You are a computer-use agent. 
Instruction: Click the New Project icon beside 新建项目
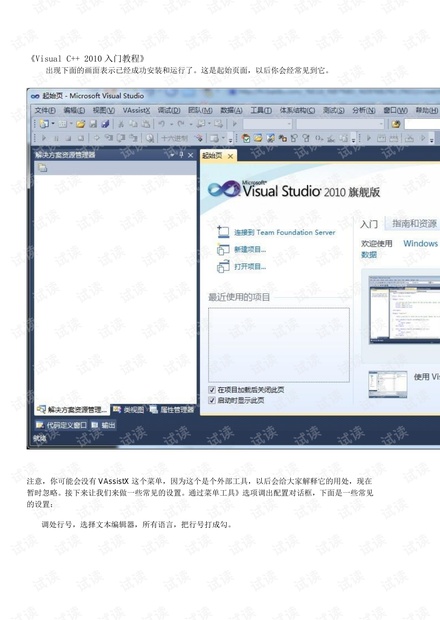click(223, 250)
